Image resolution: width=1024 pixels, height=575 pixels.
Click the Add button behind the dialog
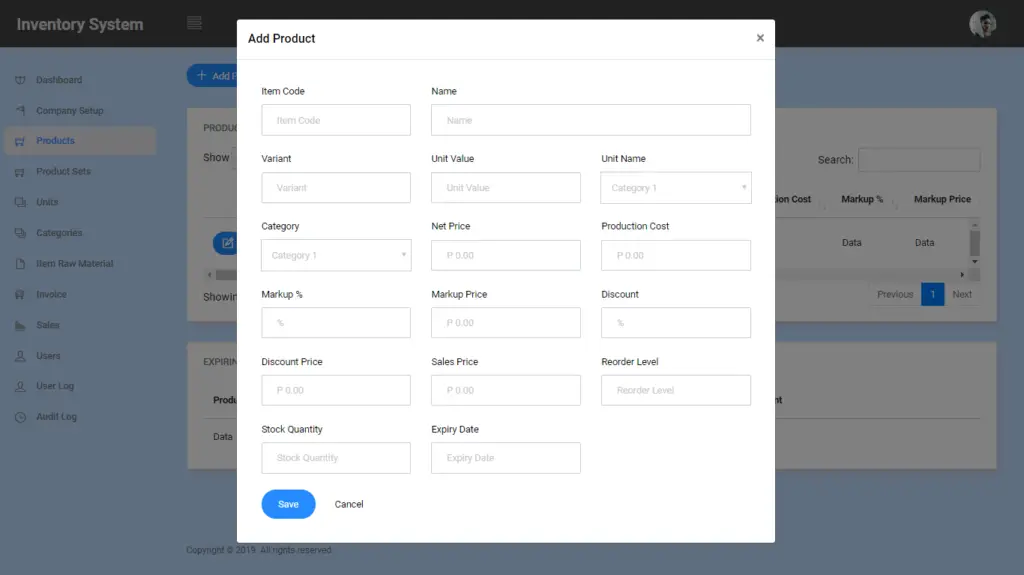212,76
